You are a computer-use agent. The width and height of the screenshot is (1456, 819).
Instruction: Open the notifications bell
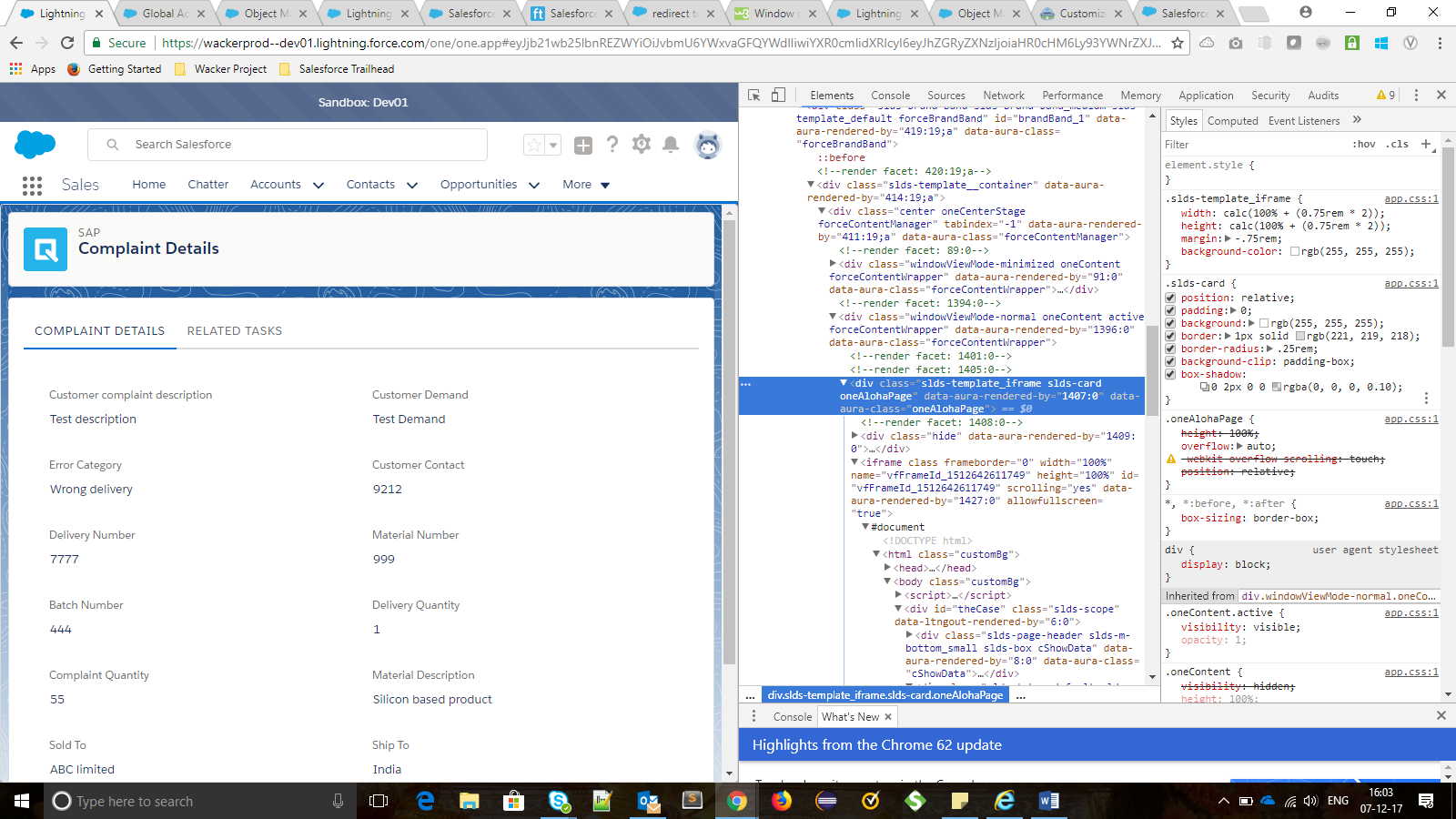tap(671, 145)
